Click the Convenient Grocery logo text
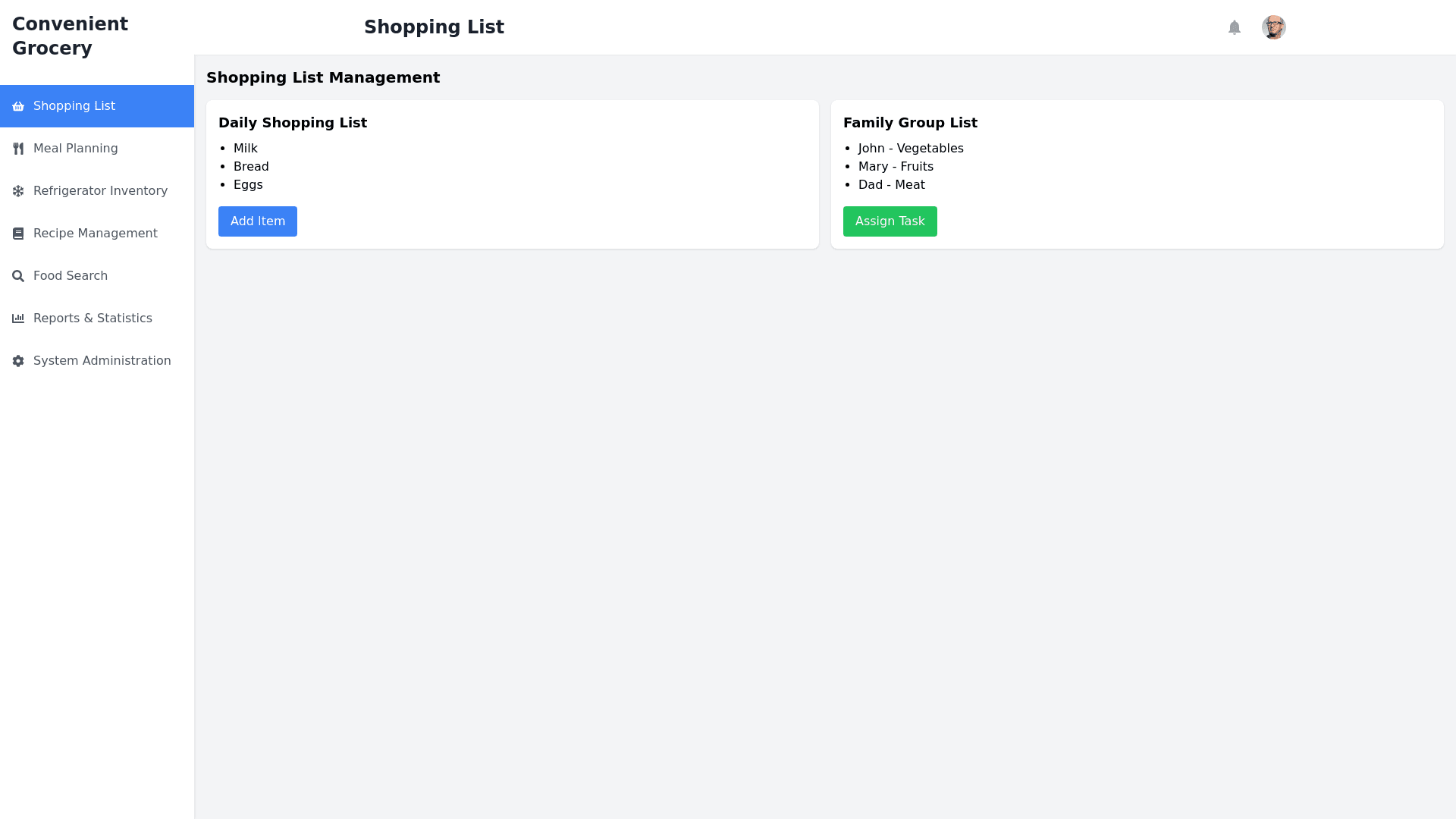 pos(70,36)
